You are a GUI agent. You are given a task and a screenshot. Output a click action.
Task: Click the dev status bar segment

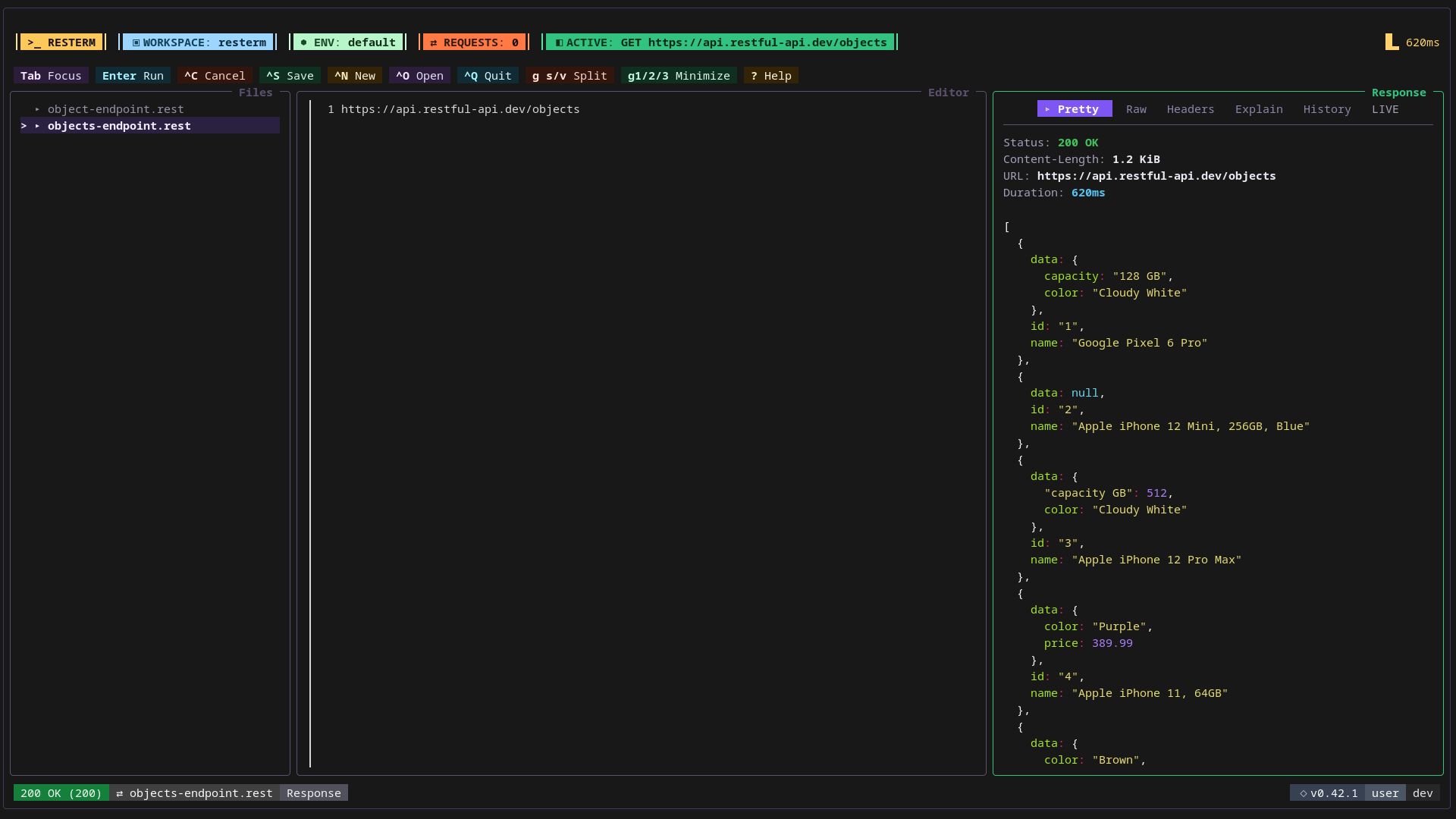point(1423,793)
